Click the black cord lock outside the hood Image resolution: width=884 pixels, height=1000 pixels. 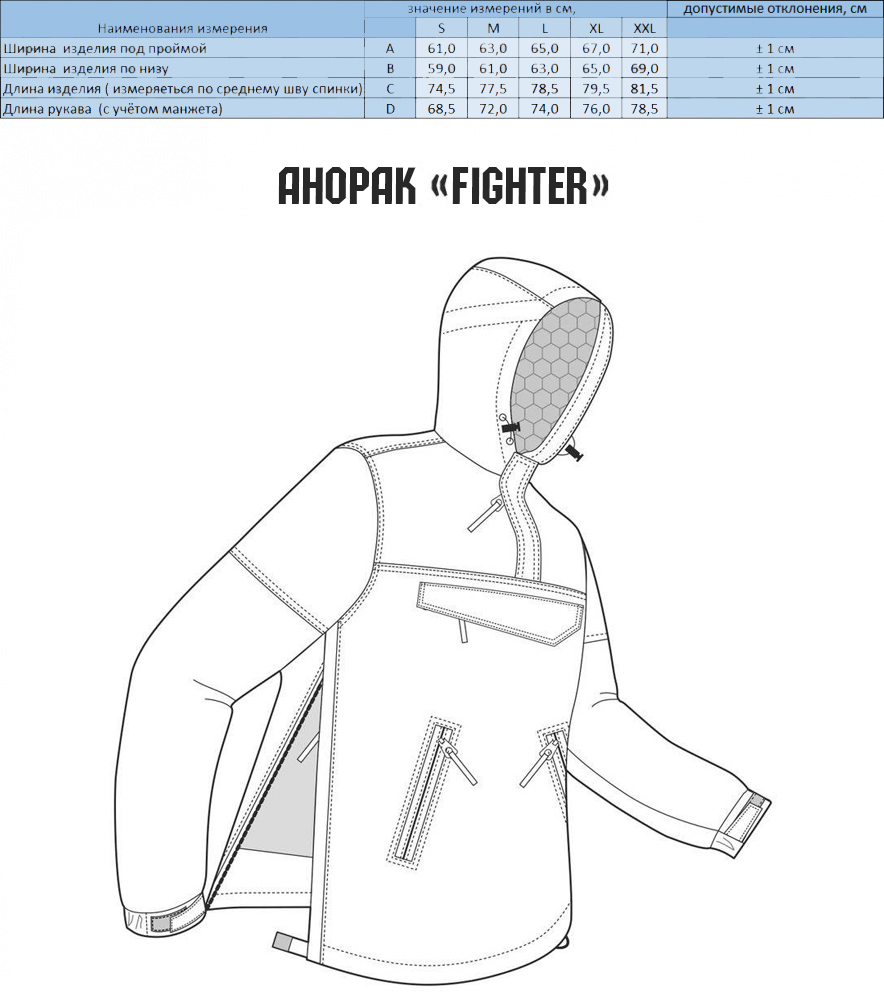(574, 454)
